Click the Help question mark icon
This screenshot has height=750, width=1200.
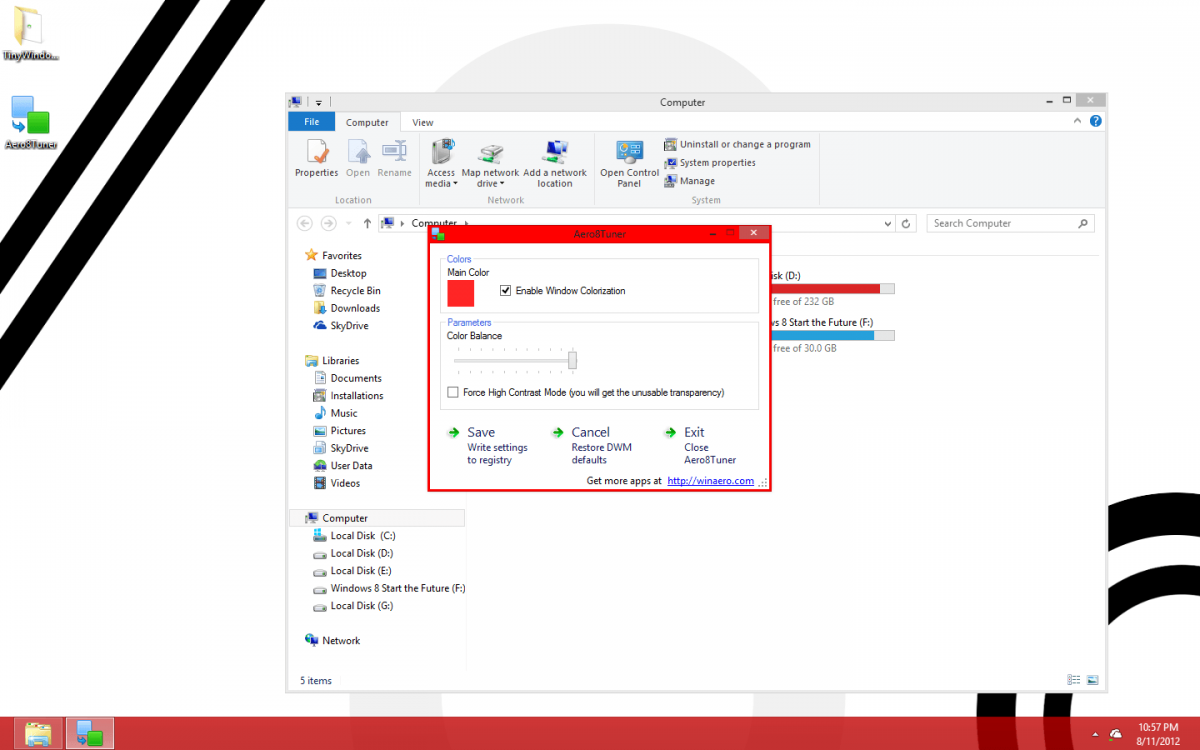point(1096,121)
